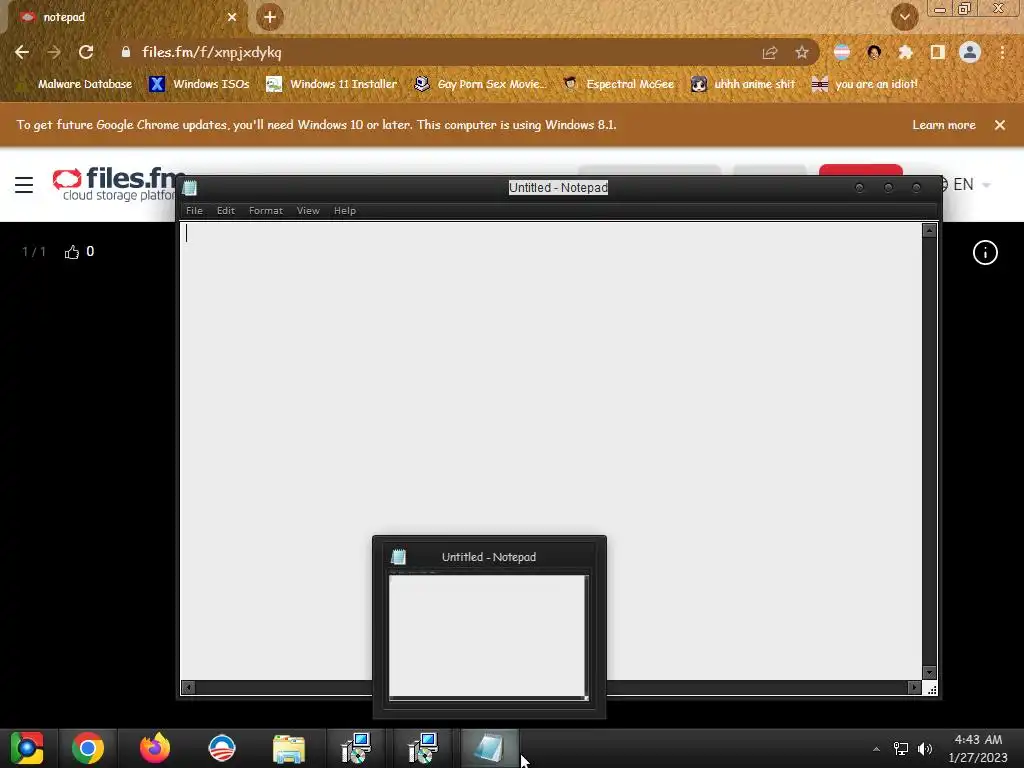Open the Start button on taskbar
This screenshot has width=1024, height=768.
coord(27,748)
